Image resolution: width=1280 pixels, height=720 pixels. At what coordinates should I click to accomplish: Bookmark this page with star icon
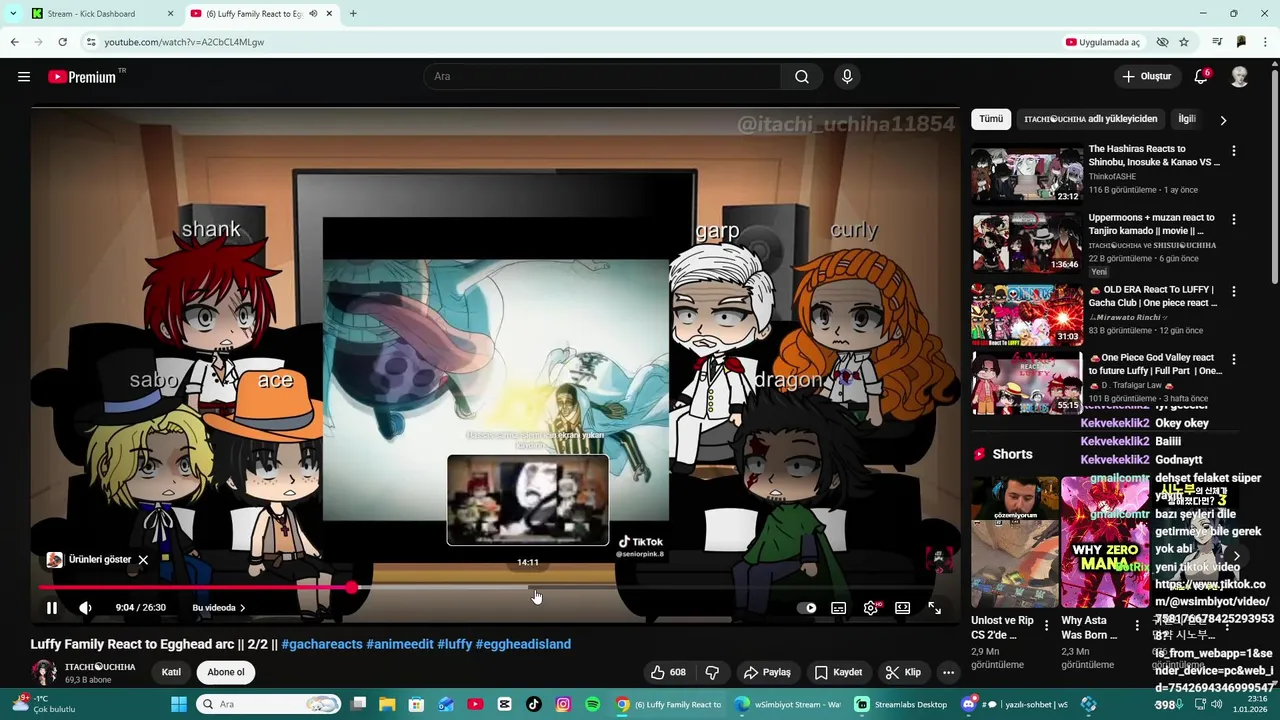tap(1184, 42)
